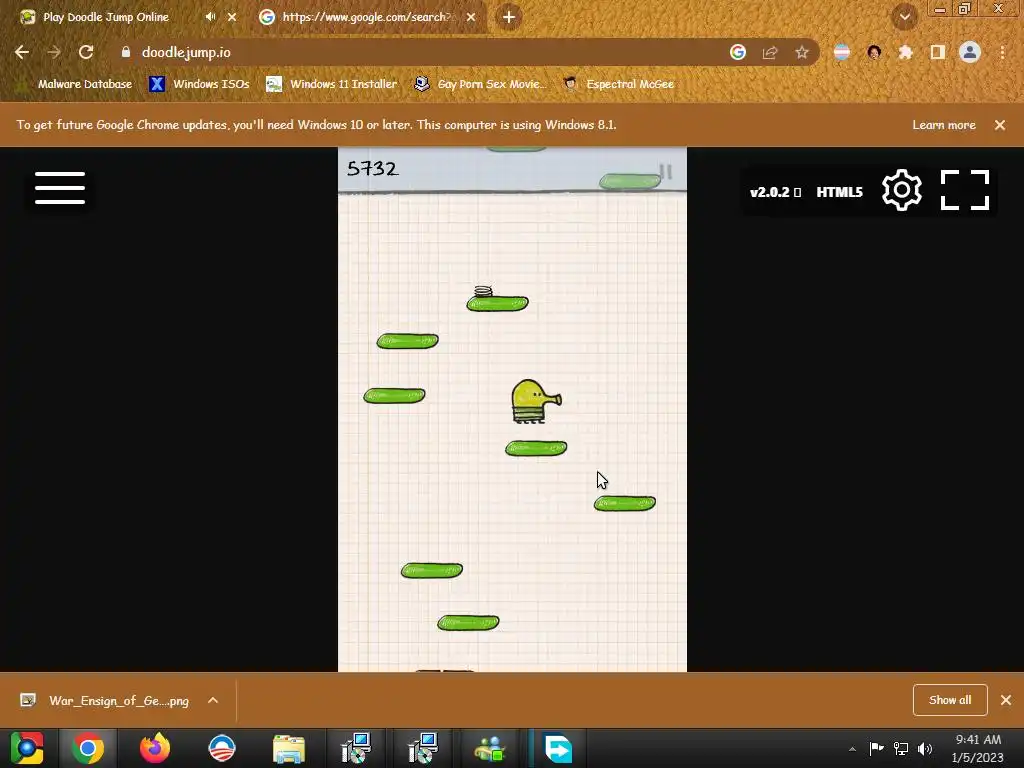Viewport: 1024px width, 768px height.
Task: Open game settings gear icon
Action: coord(901,190)
